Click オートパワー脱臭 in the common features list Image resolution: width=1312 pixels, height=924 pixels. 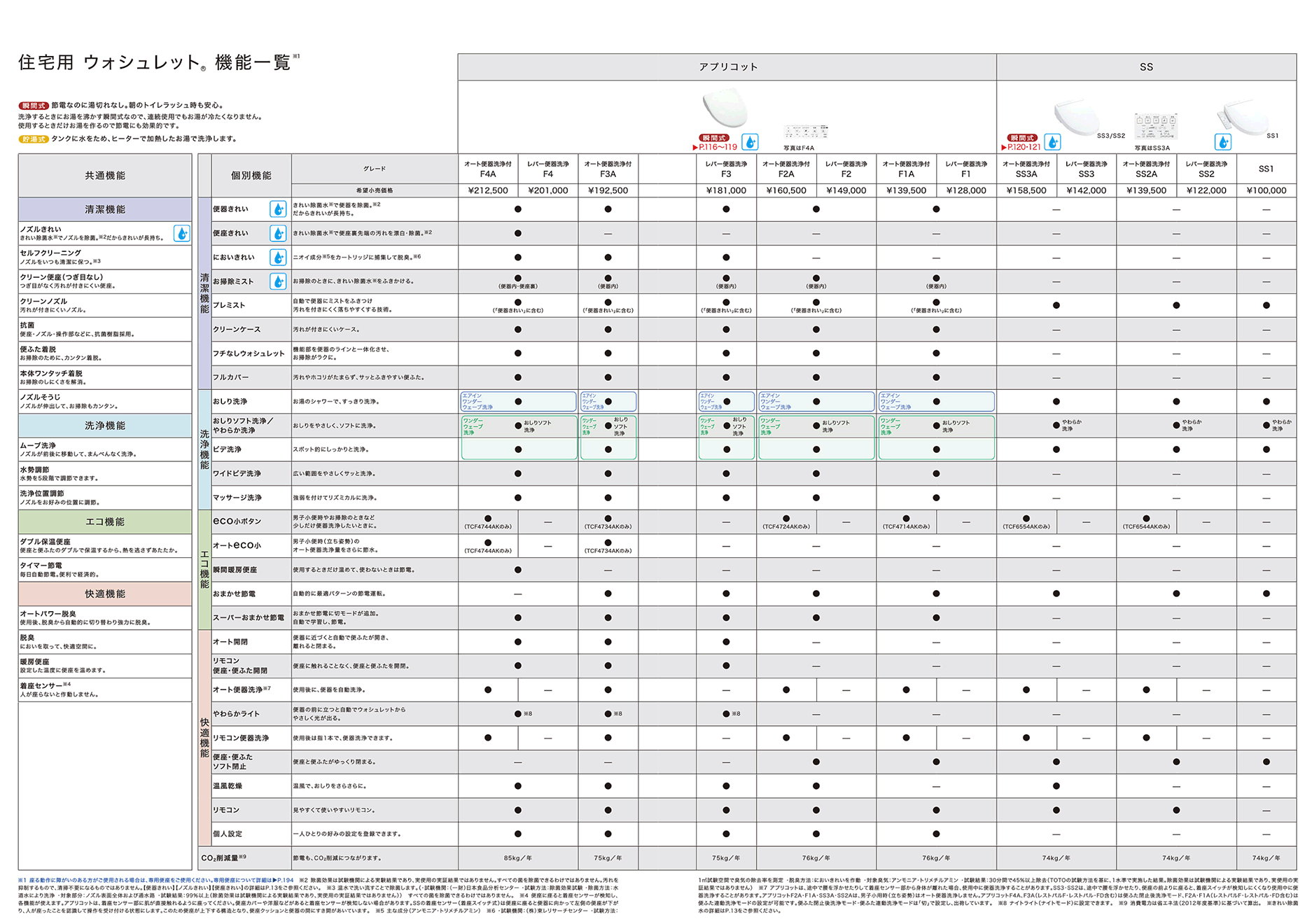pos(48,613)
